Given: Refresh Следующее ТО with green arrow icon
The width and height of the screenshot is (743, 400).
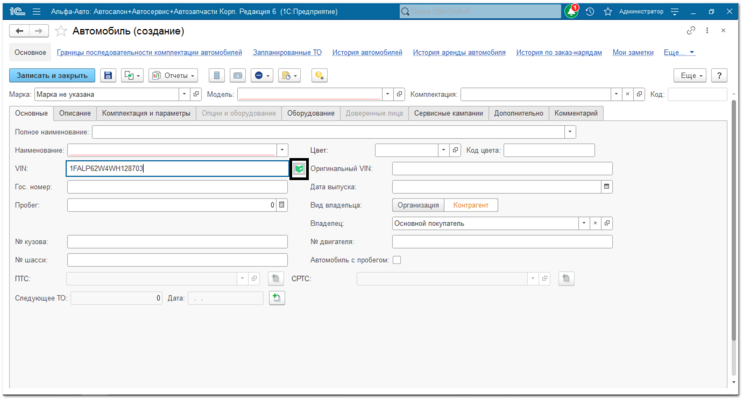Looking at the screenshot, I should point(277,298).
